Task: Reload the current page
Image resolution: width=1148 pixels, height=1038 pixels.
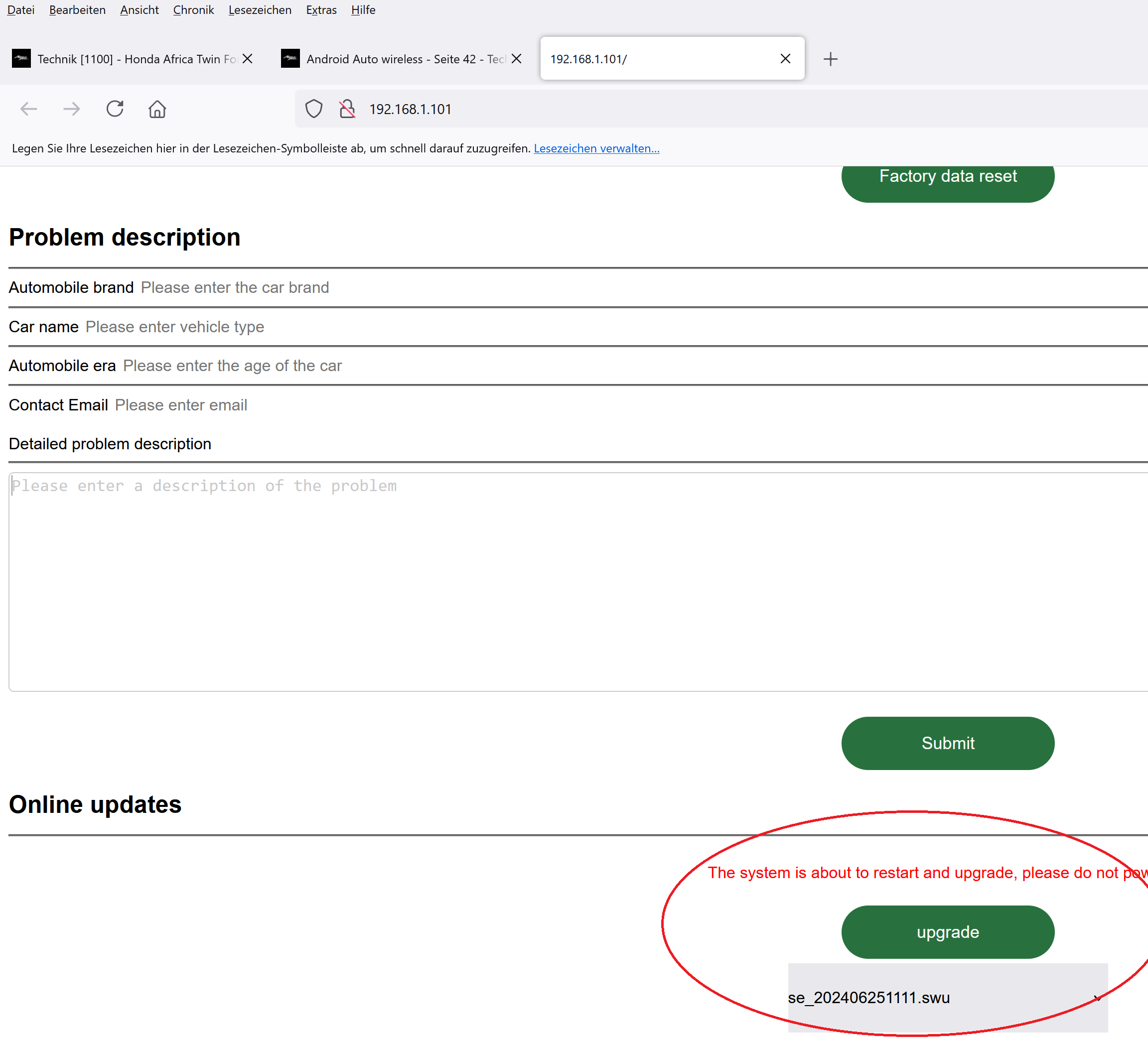Action: point(115,109)
